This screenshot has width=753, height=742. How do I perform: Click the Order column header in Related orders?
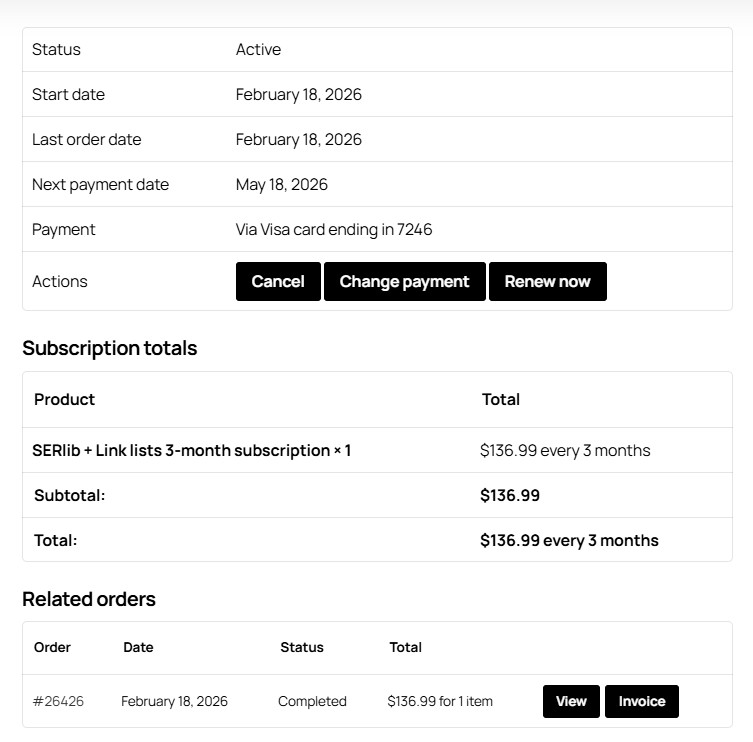coord(52,647)
